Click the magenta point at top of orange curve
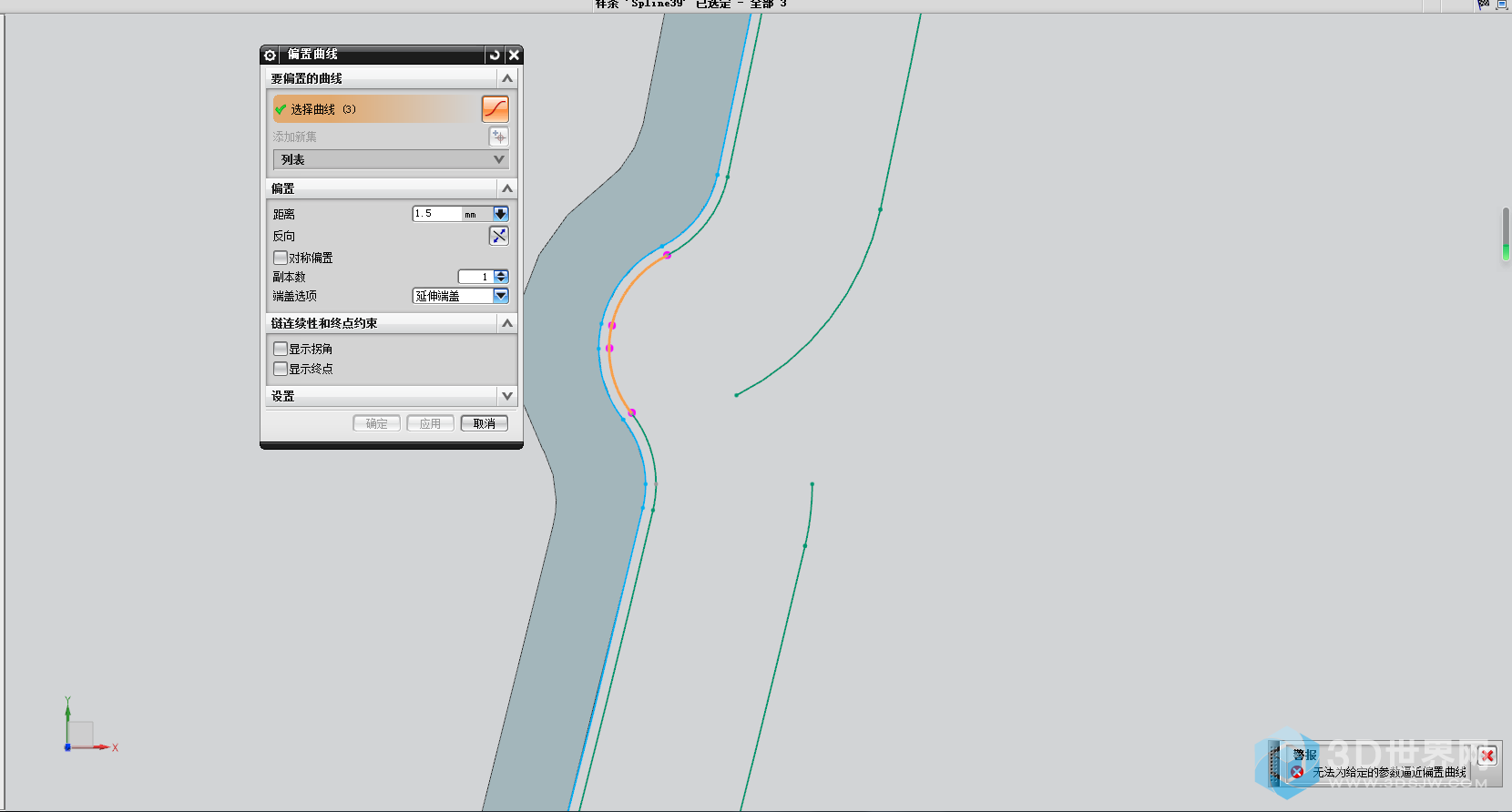 click(x=667, y=255)
